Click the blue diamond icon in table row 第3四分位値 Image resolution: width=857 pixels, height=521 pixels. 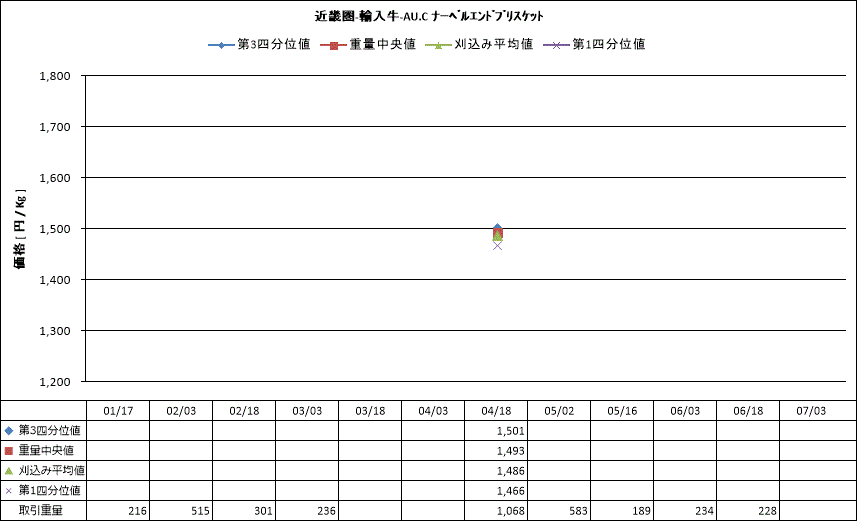pyautogui.click(x=8, y=431)
